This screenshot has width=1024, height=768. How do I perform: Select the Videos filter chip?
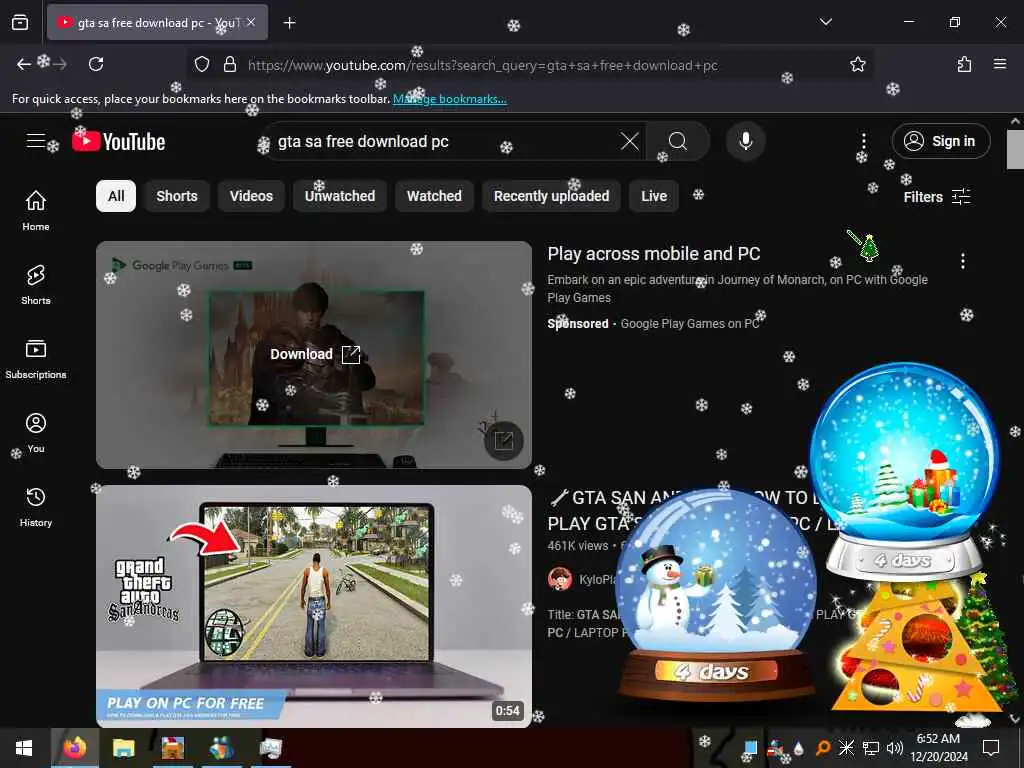click(x=251, y=196)
